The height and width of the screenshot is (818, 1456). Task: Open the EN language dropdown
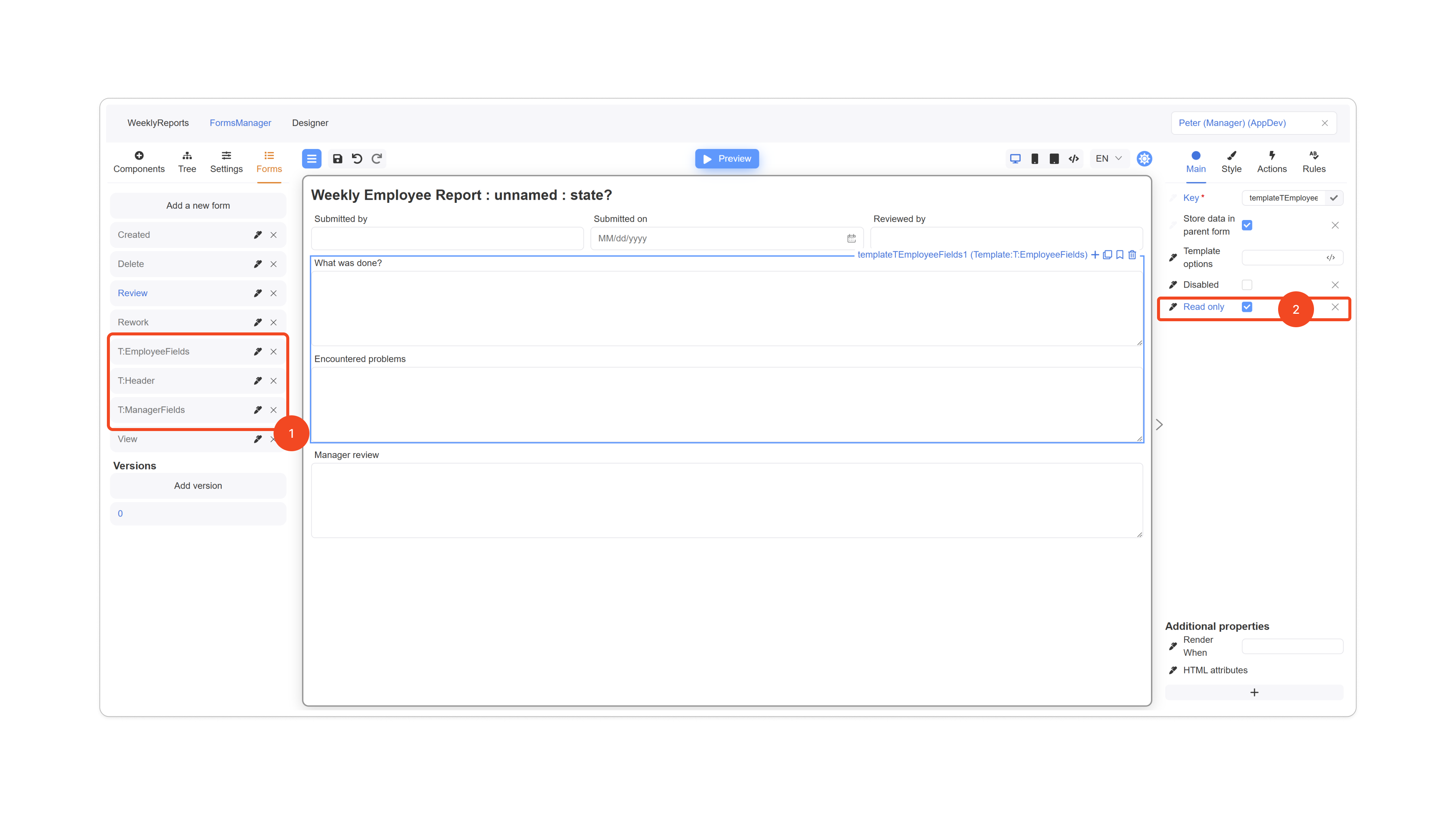pyautogui.click(x=1108, y=159)
